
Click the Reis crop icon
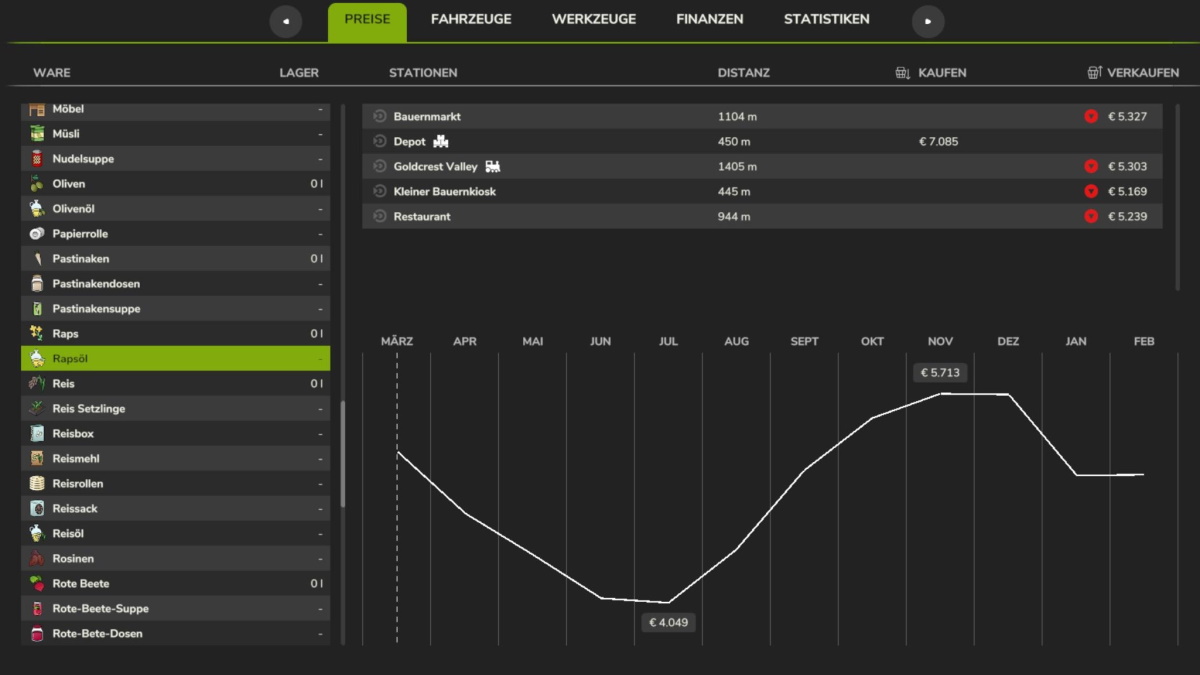[37, 384]
